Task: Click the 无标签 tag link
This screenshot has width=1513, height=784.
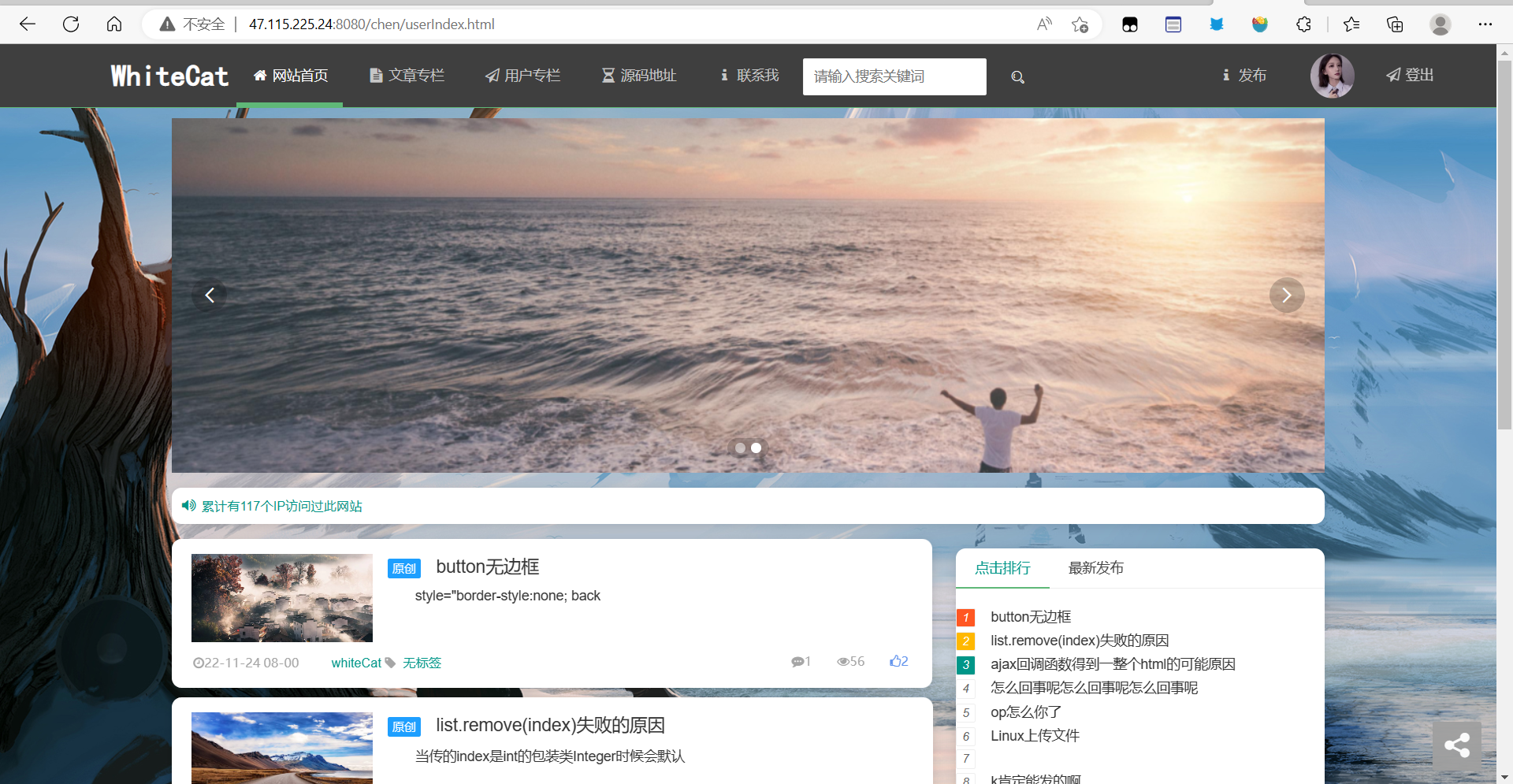Action: (422, 663)
